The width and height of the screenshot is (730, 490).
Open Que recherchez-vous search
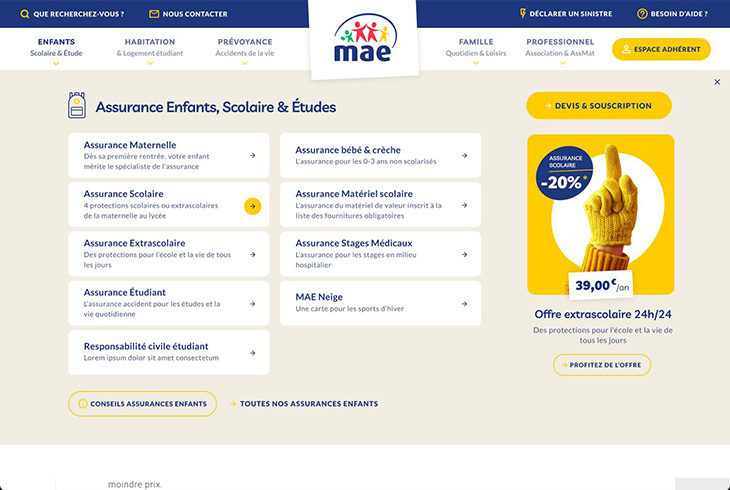coord(72,14)
